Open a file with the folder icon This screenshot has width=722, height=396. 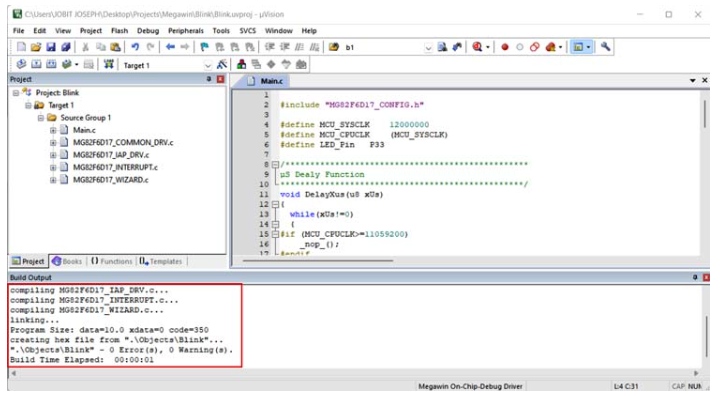tap(36, 47)
